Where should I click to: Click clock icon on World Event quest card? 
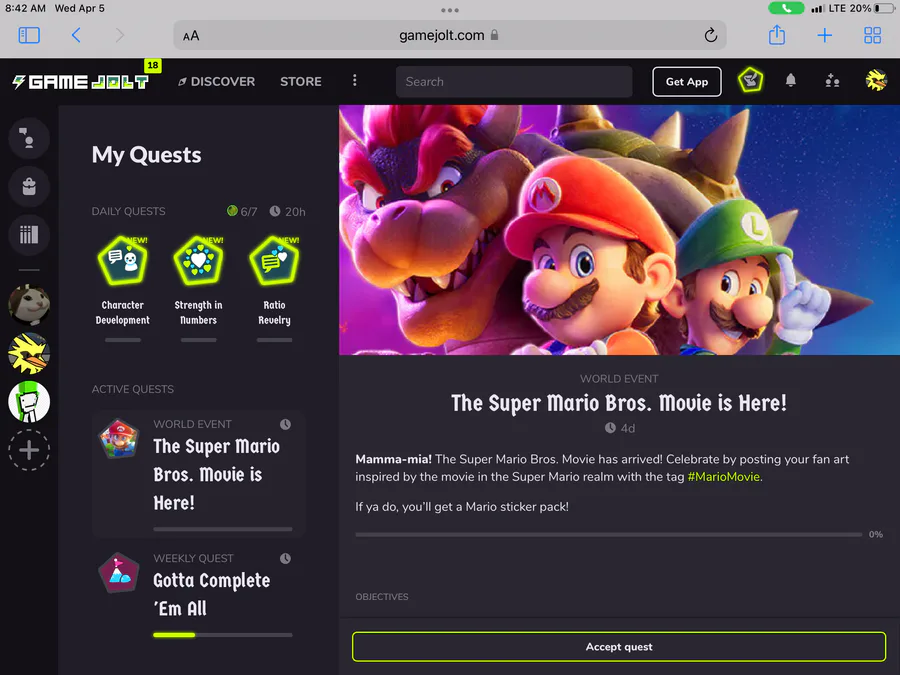click(x=285, y=424)
